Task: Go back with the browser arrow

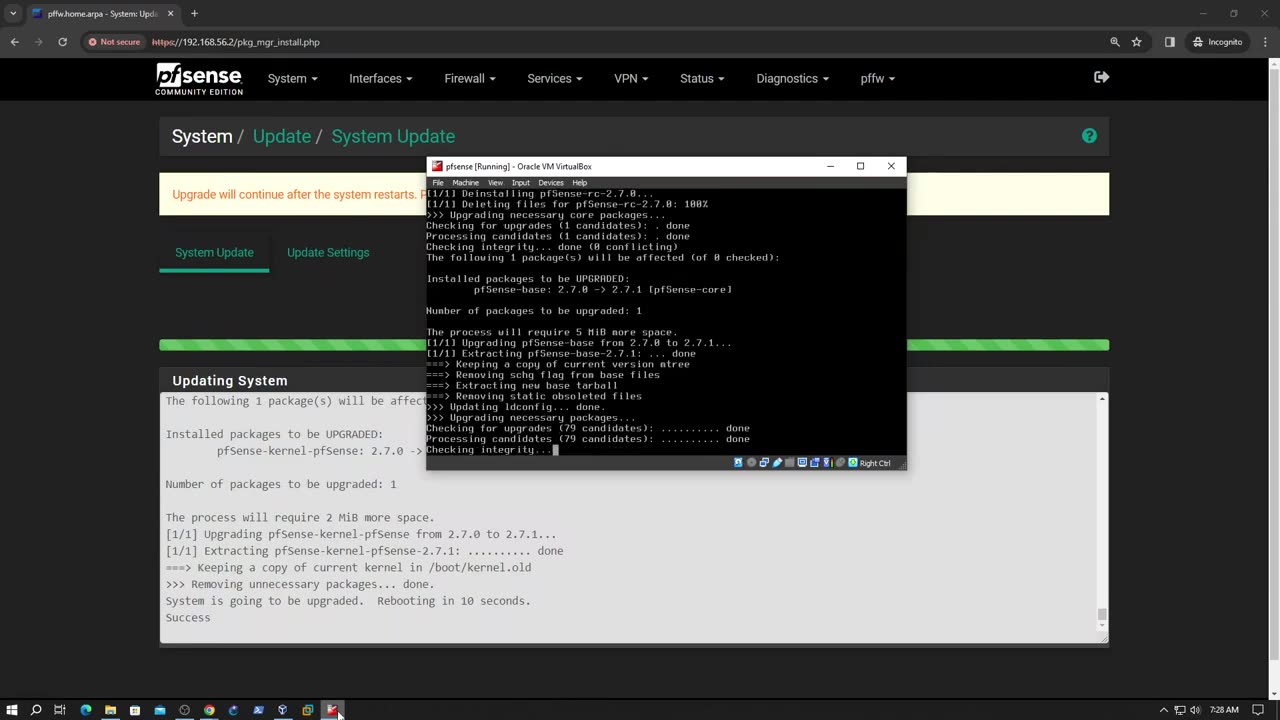Action: (x=14, y=42)
